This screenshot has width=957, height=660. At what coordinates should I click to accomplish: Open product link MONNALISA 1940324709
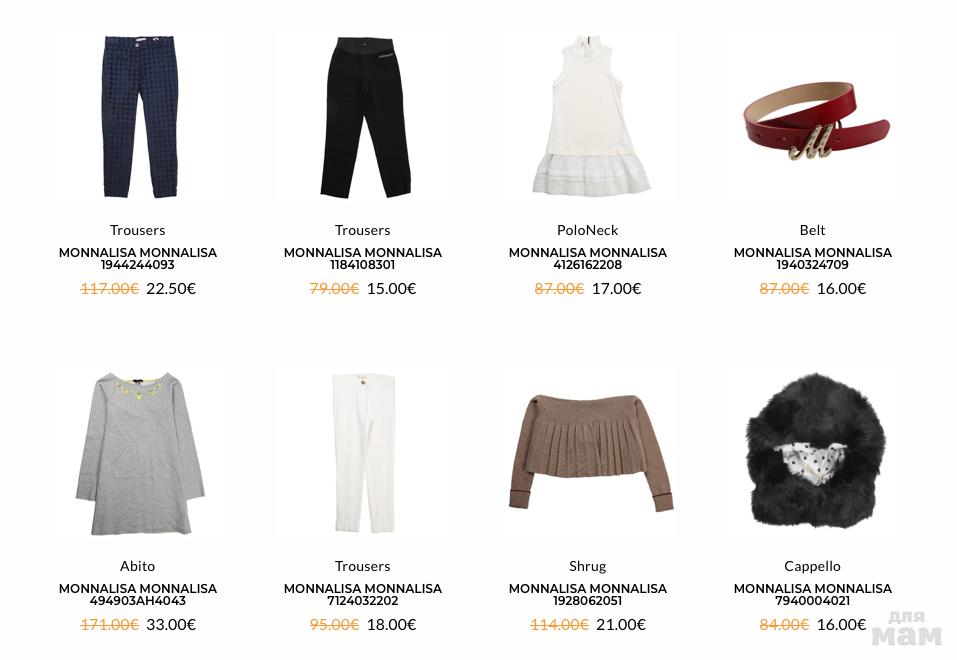812,258
